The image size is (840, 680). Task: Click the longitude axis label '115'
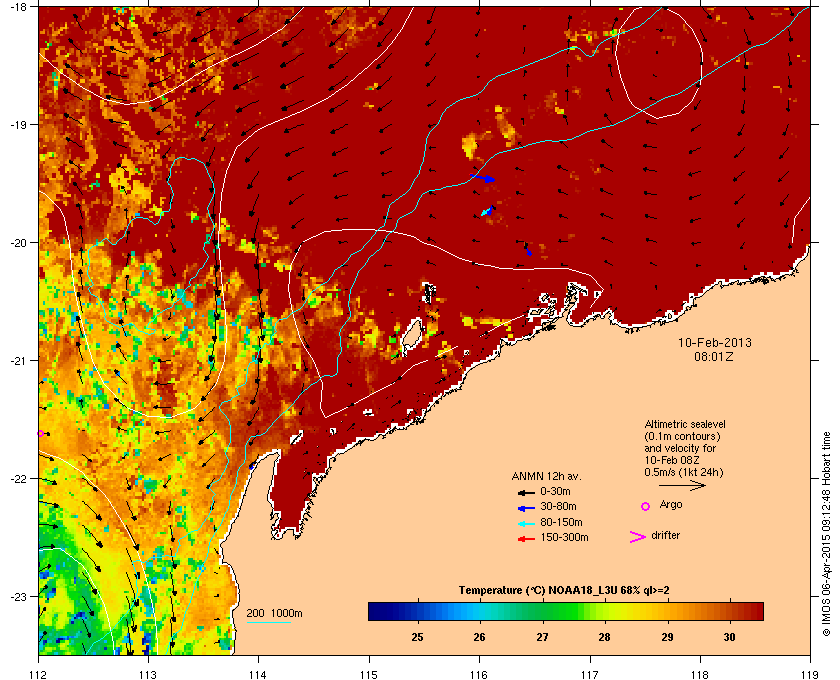tap(369, 674)
